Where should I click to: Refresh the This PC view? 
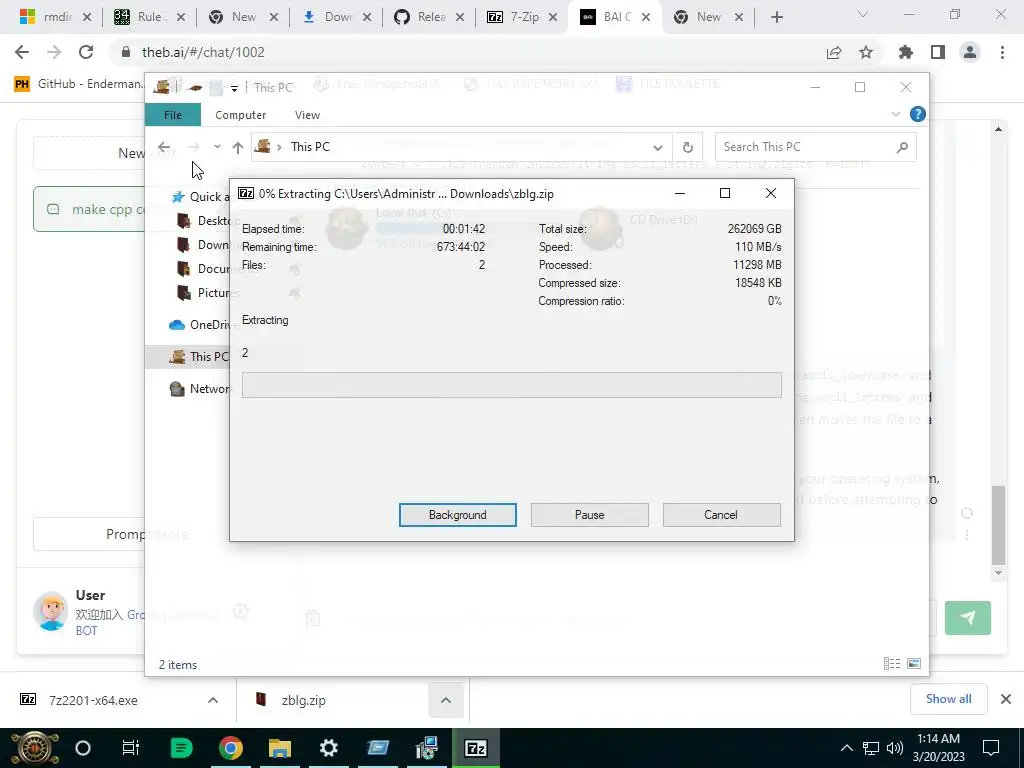(688, 147)
